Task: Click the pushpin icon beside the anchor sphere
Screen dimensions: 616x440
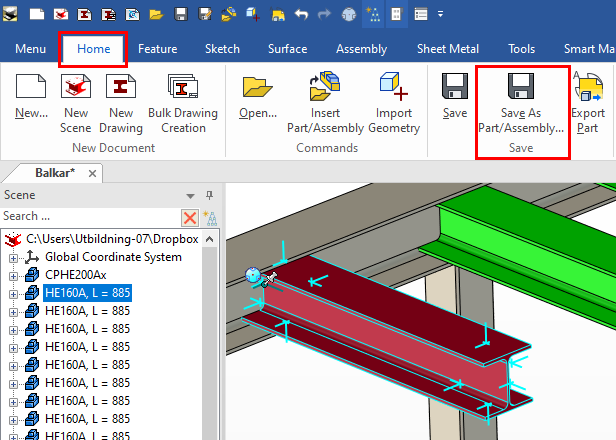Action: pyautogui.click(x=270, y=279)
